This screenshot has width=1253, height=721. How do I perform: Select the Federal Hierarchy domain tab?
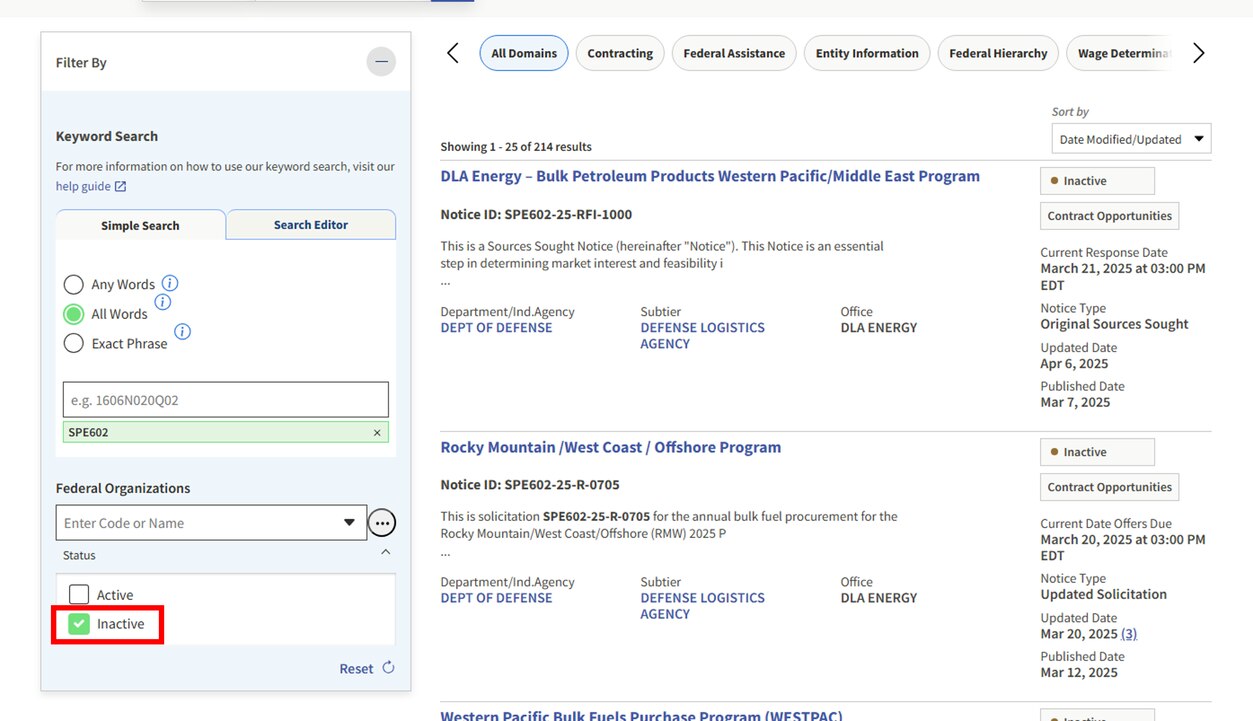(998, 53)
